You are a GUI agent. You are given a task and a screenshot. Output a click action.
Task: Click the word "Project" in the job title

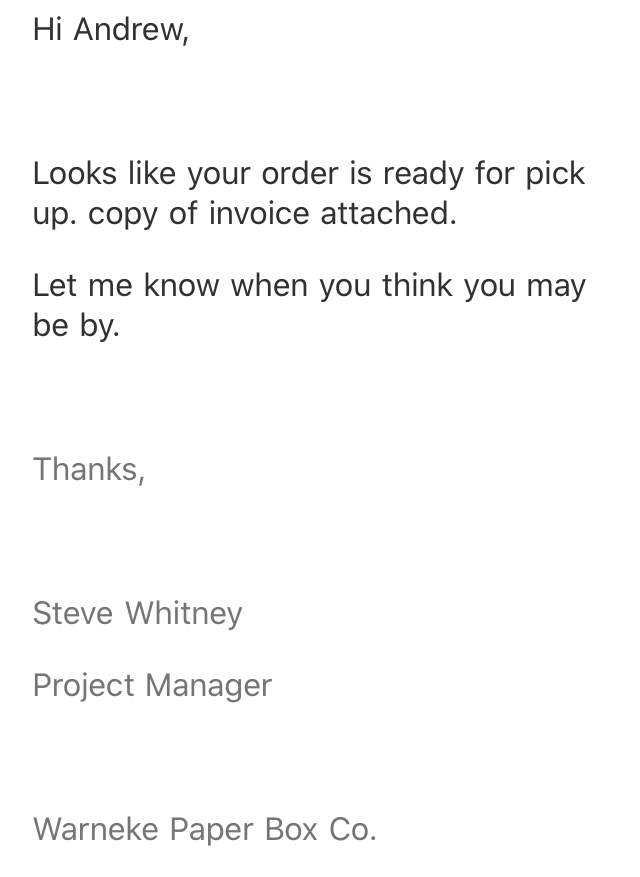pos(84,687)
